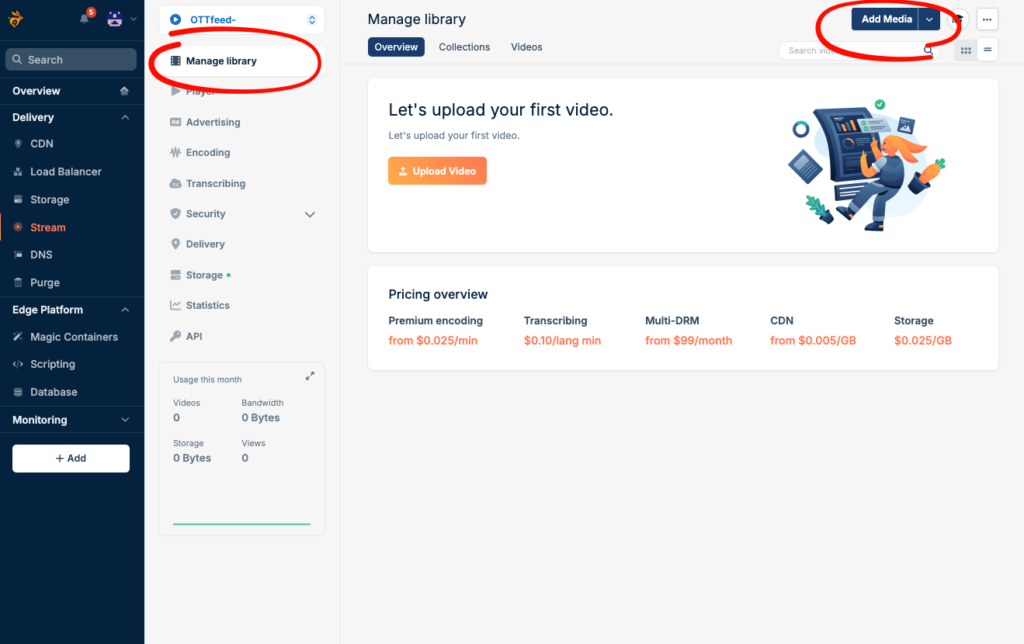Select Stream in the main sidebar
Viewport: 1024px width, 644px height.
click(x=48, y=227)
